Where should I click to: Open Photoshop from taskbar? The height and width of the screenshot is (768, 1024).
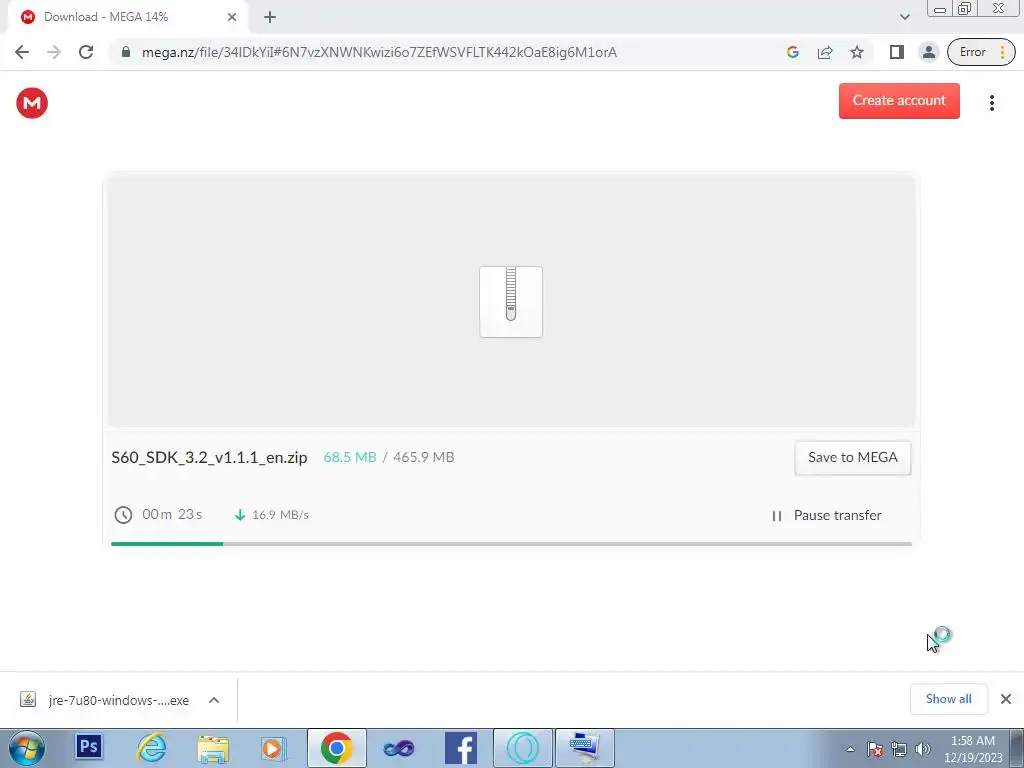(x=89, y=746)
